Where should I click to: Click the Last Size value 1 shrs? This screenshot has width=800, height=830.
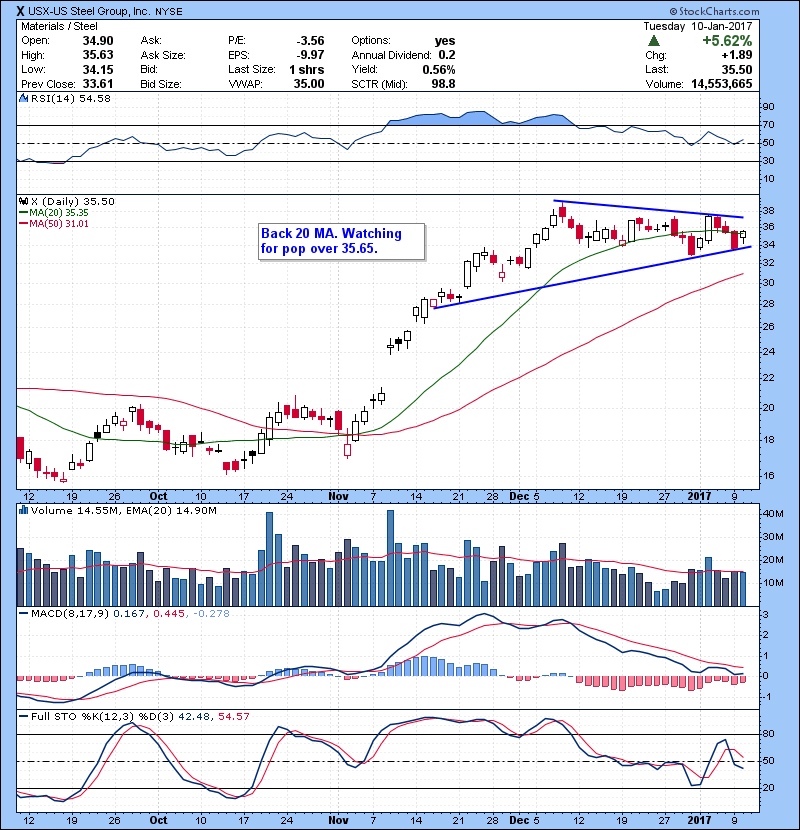(307, 69)
